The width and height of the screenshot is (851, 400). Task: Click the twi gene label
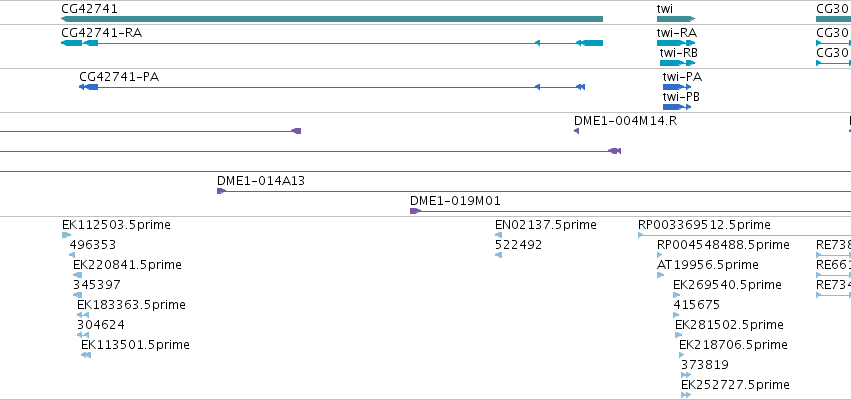(x=665, y=9)
